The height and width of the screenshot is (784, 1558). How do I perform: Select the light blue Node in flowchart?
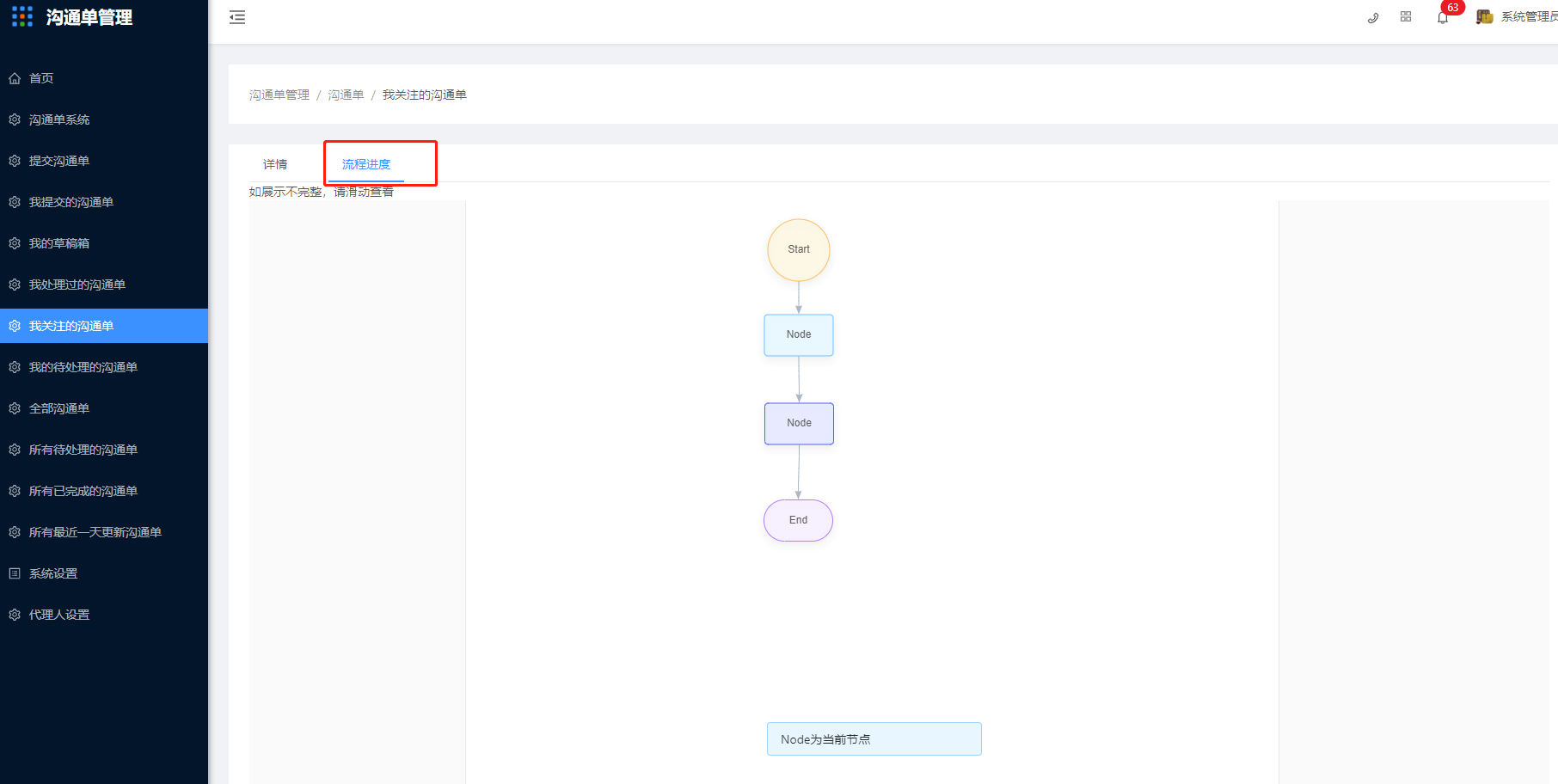[x=799, y=334]
